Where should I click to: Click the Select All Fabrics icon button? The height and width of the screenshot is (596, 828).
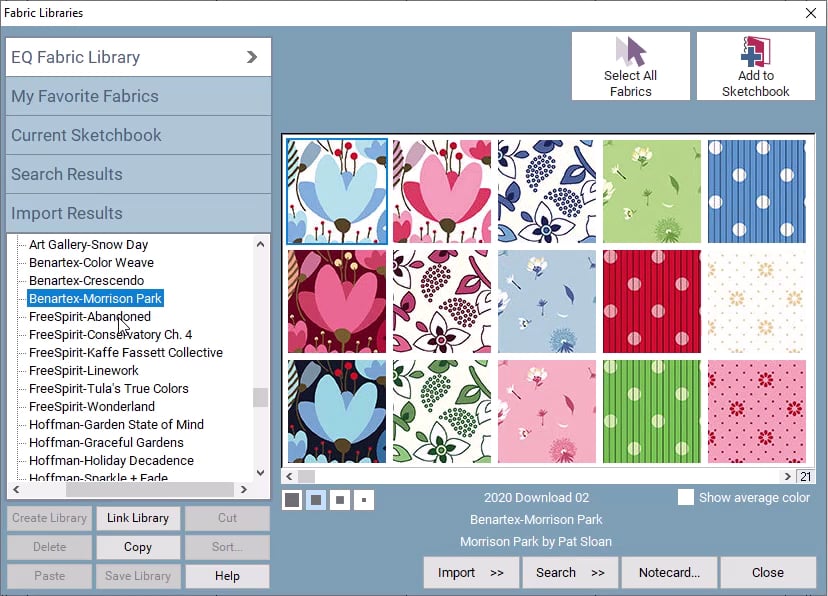click(631, 66)
